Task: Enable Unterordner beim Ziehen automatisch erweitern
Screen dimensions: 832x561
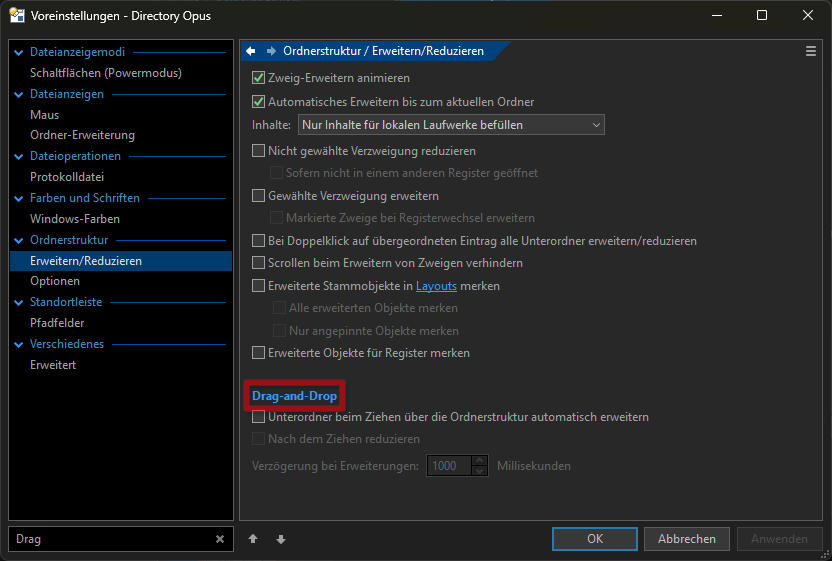Action: 258,417
